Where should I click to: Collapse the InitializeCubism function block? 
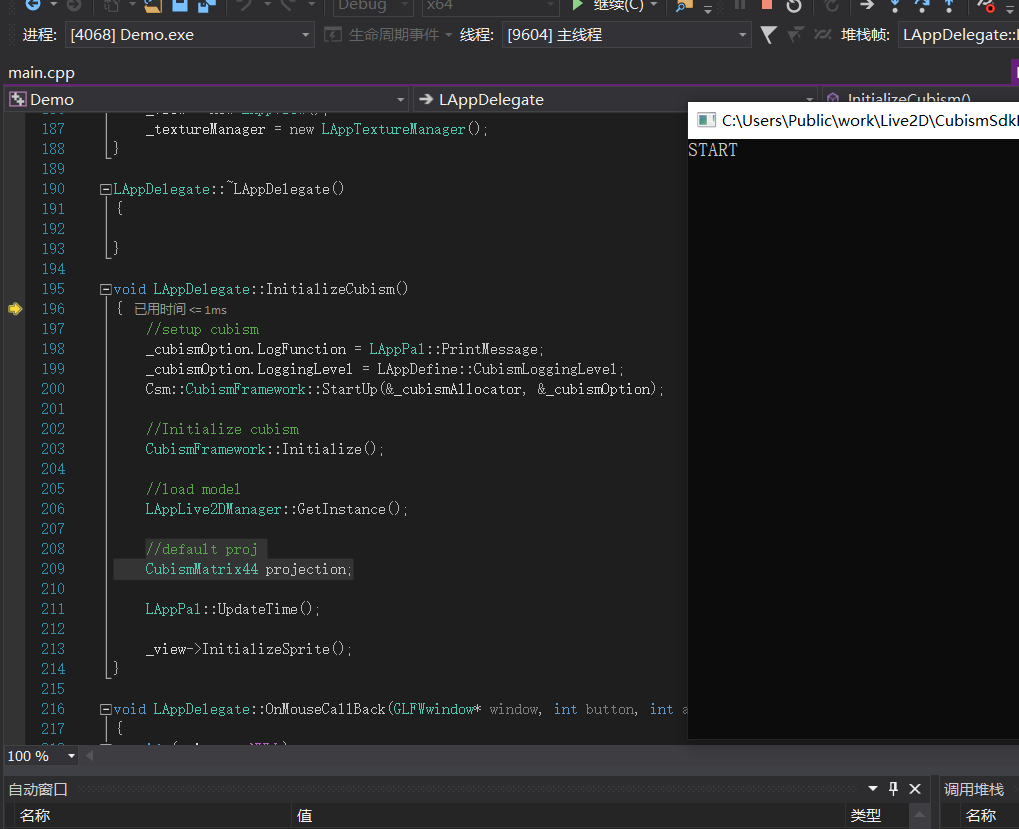(106, 289)
